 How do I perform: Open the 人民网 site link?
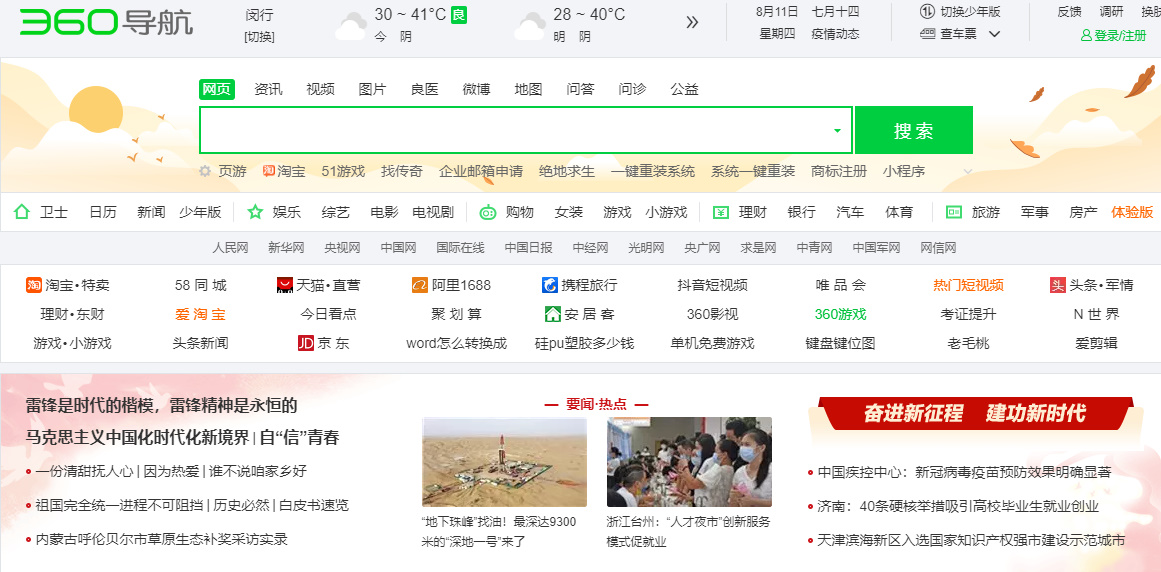tap(230, 248)
